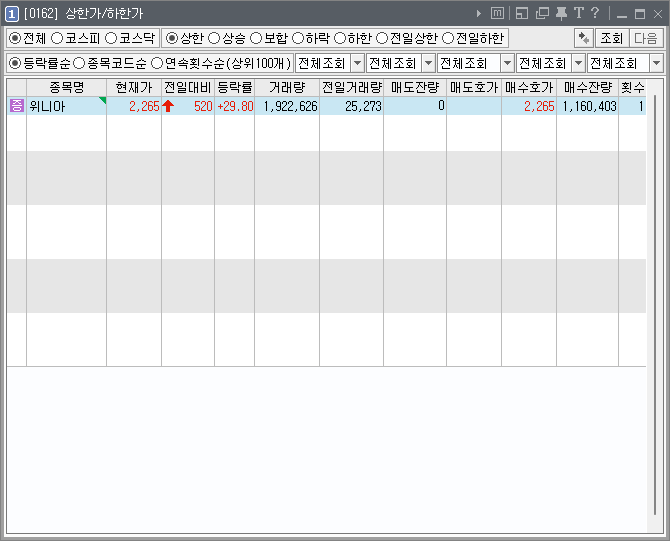The width and height of the screenshot is (670, 541).
Task: Click the 매수잔량 column header
Action: coord(588,88)
